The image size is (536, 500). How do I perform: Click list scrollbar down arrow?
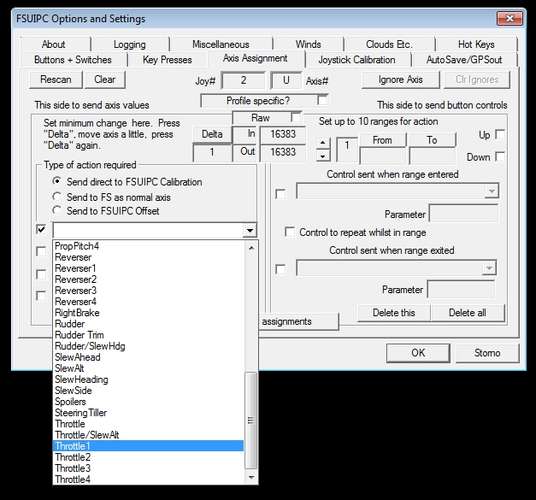tap(251, 477)
